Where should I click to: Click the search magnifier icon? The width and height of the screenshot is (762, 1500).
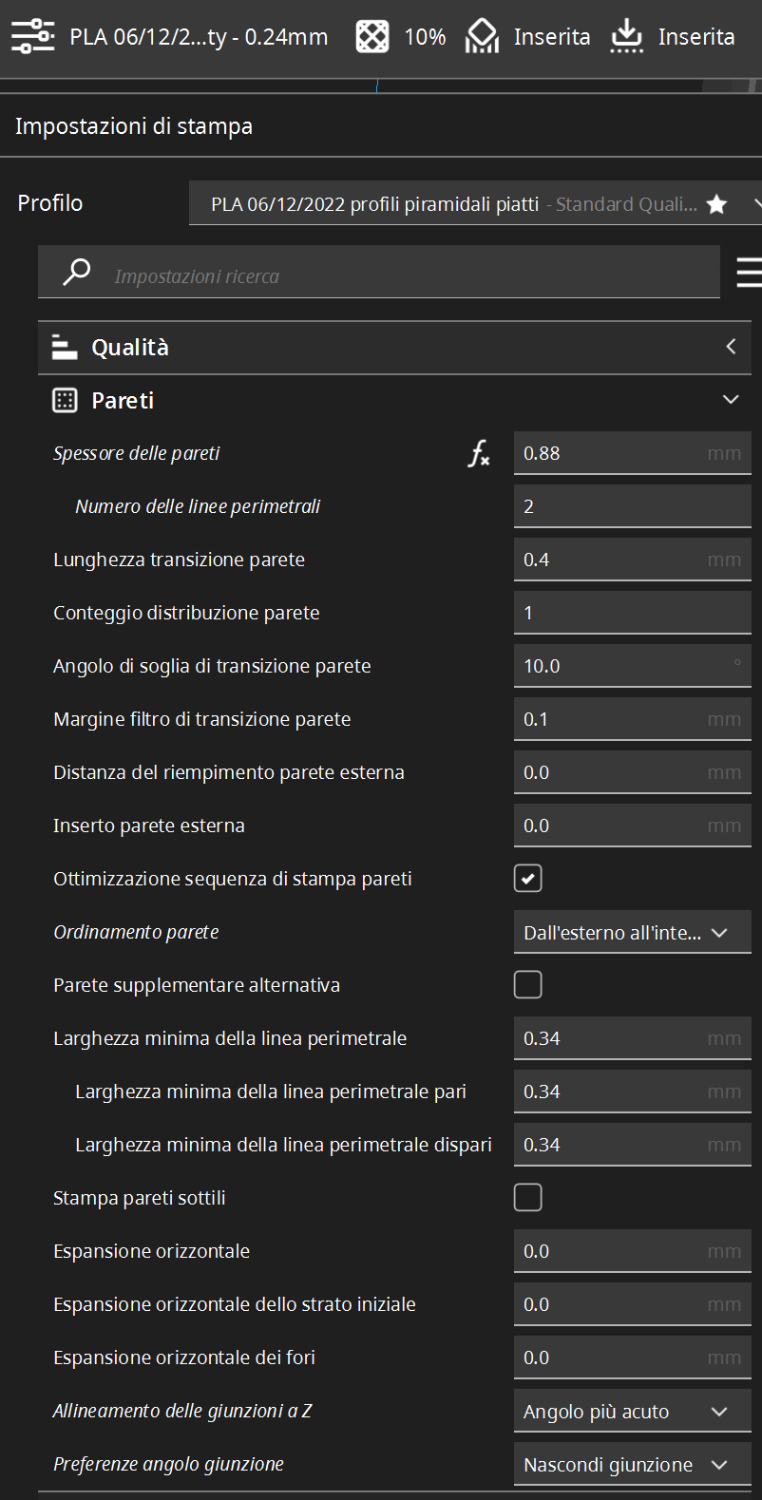[76, 273]
